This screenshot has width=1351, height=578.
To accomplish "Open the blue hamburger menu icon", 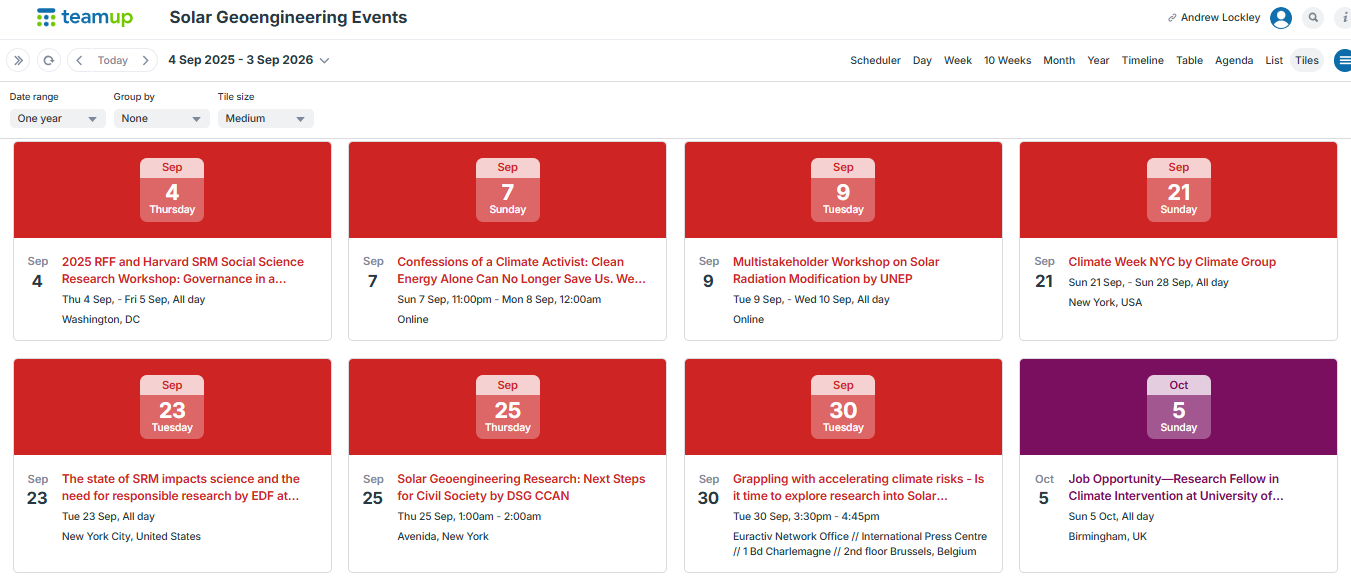I will tap(1343, 60).
